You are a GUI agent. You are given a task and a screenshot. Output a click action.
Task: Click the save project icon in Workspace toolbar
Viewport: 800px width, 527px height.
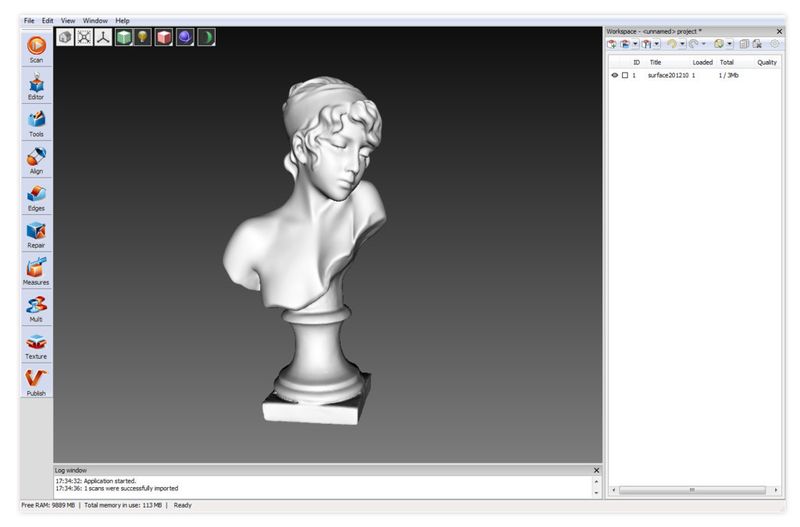coord(646,44)
